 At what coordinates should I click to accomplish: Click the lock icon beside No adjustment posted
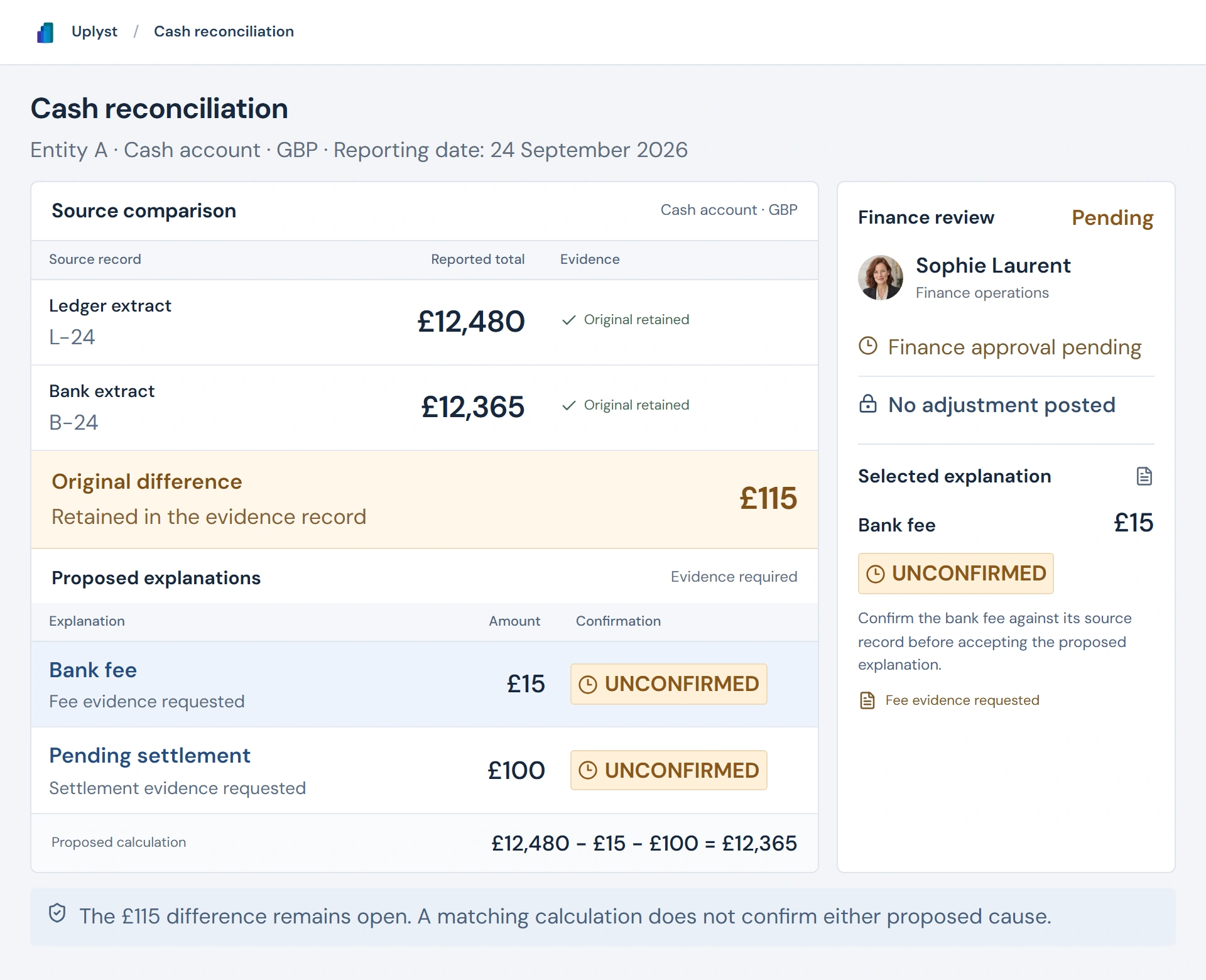[x=868, y=403]
